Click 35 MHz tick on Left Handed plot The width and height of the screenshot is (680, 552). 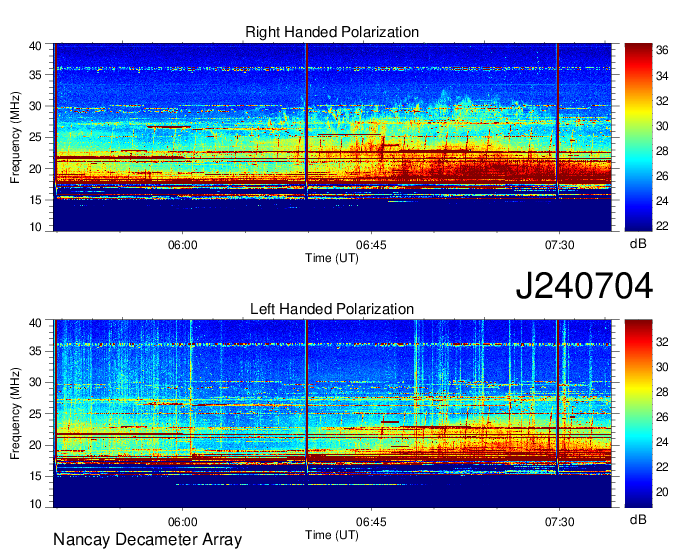(36, 351)
